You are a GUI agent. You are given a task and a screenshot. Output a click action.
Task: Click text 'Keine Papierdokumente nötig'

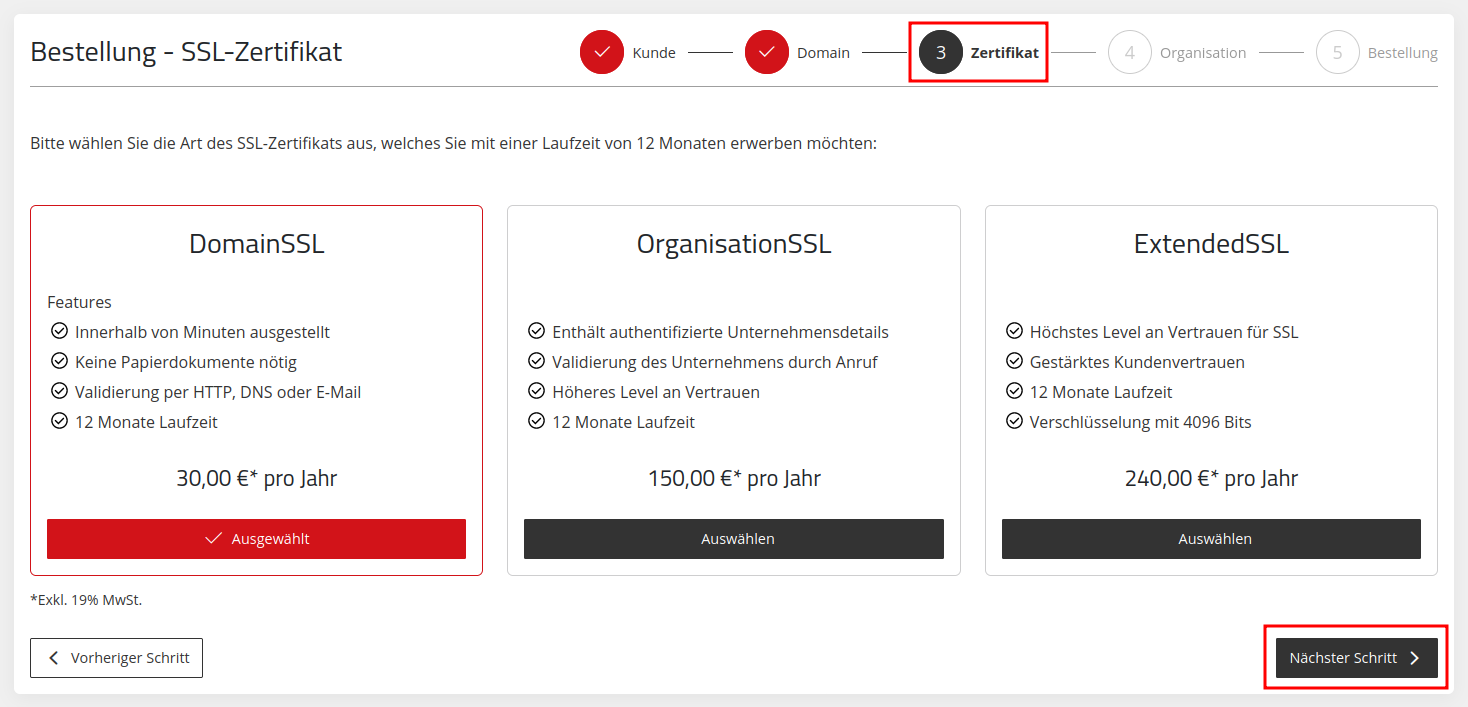click(x=186, y=362)
